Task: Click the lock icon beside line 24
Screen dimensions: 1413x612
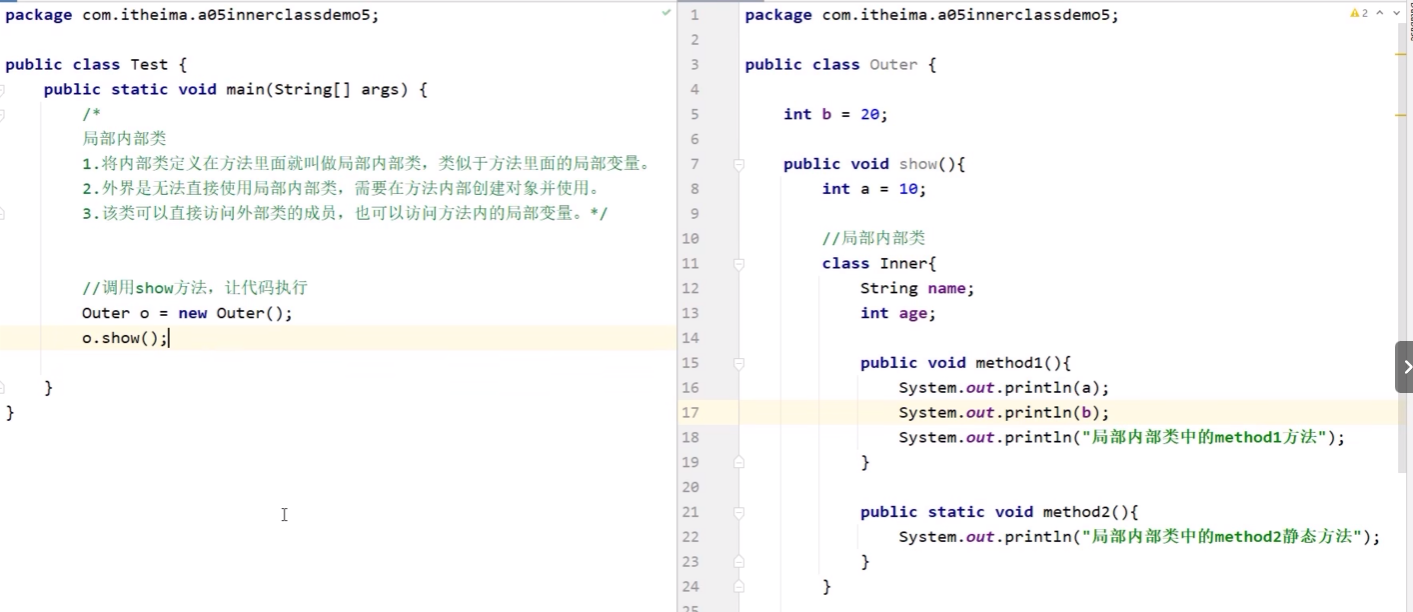Action: coord(738,586)
